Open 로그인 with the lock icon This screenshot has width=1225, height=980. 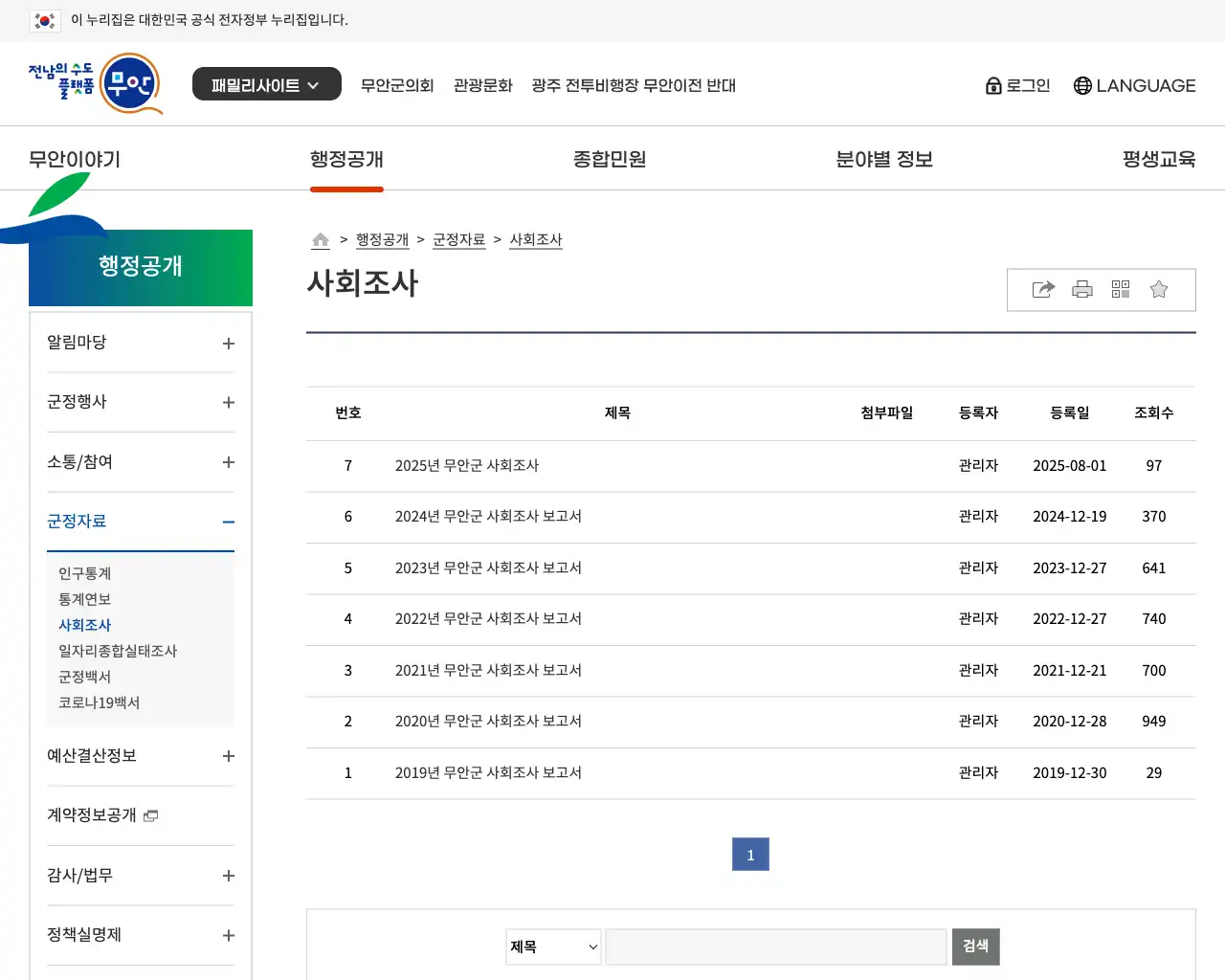1018,85
